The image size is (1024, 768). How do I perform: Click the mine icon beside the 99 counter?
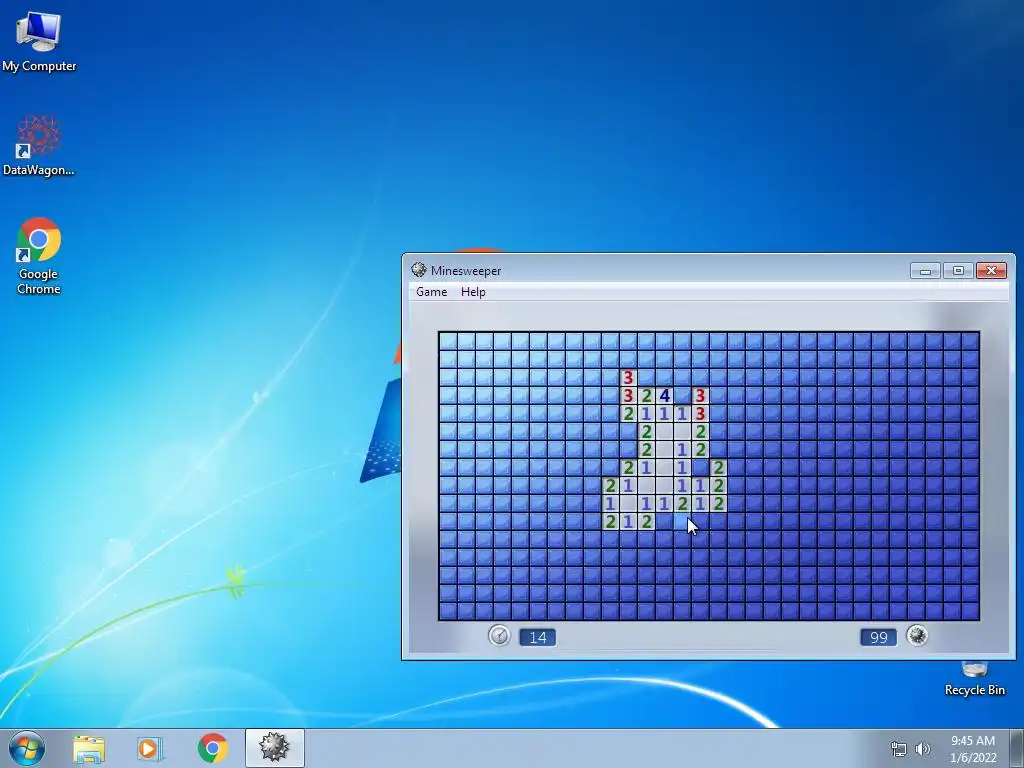point(917,635)
